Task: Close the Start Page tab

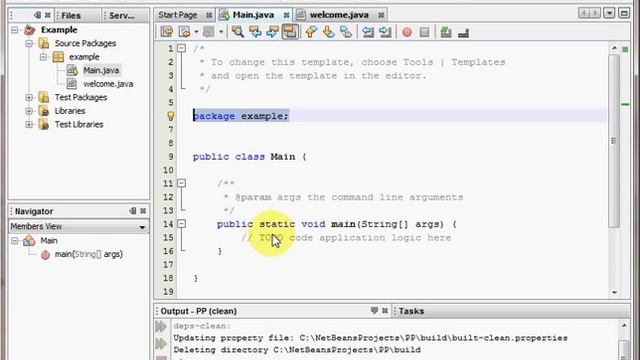Action: point(209,15)
